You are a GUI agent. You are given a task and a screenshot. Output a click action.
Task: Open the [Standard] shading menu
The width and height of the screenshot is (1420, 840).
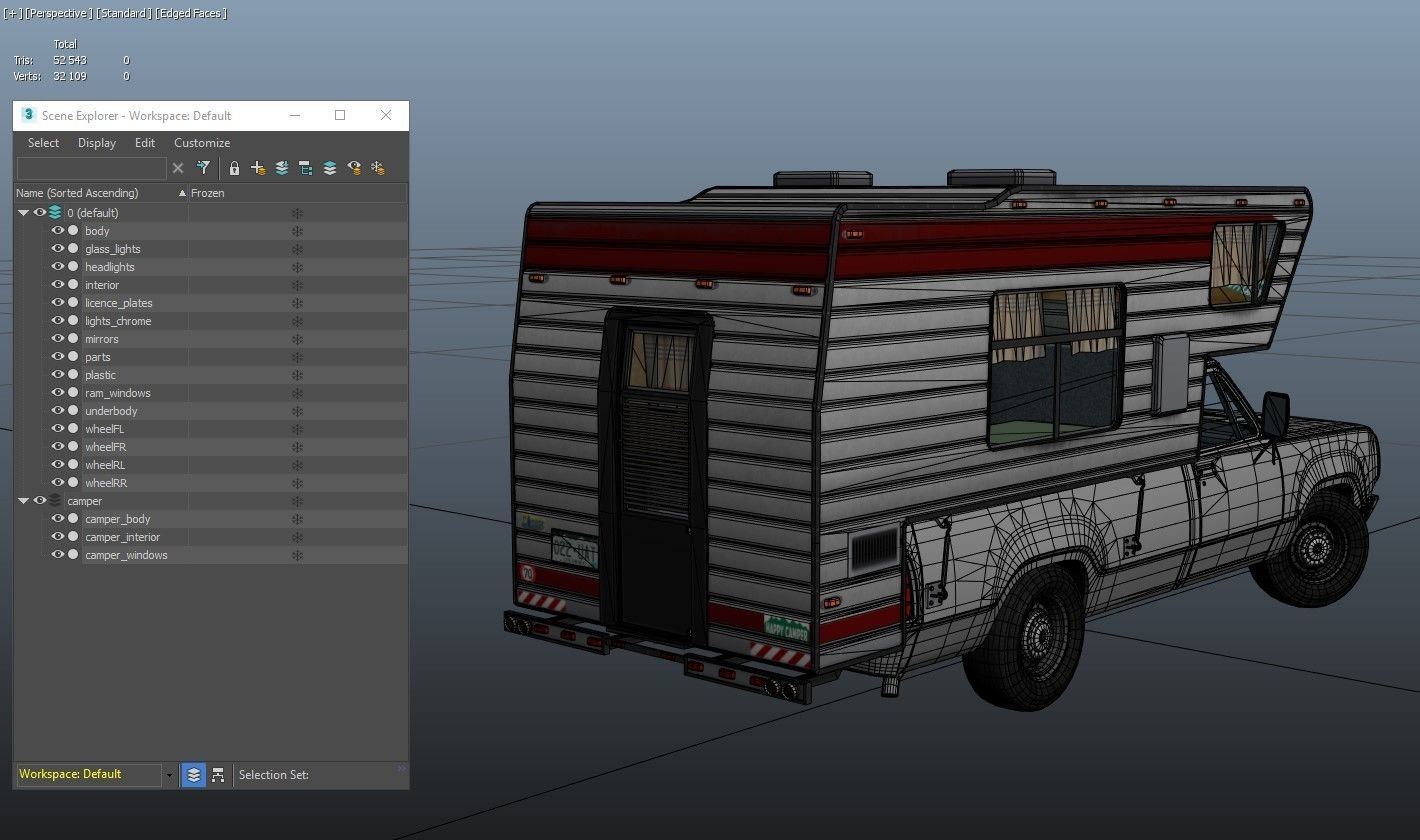124,13
